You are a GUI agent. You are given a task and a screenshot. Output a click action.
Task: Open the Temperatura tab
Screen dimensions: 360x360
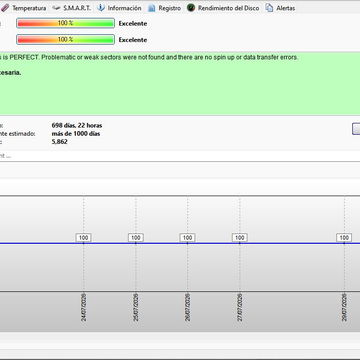23,8
